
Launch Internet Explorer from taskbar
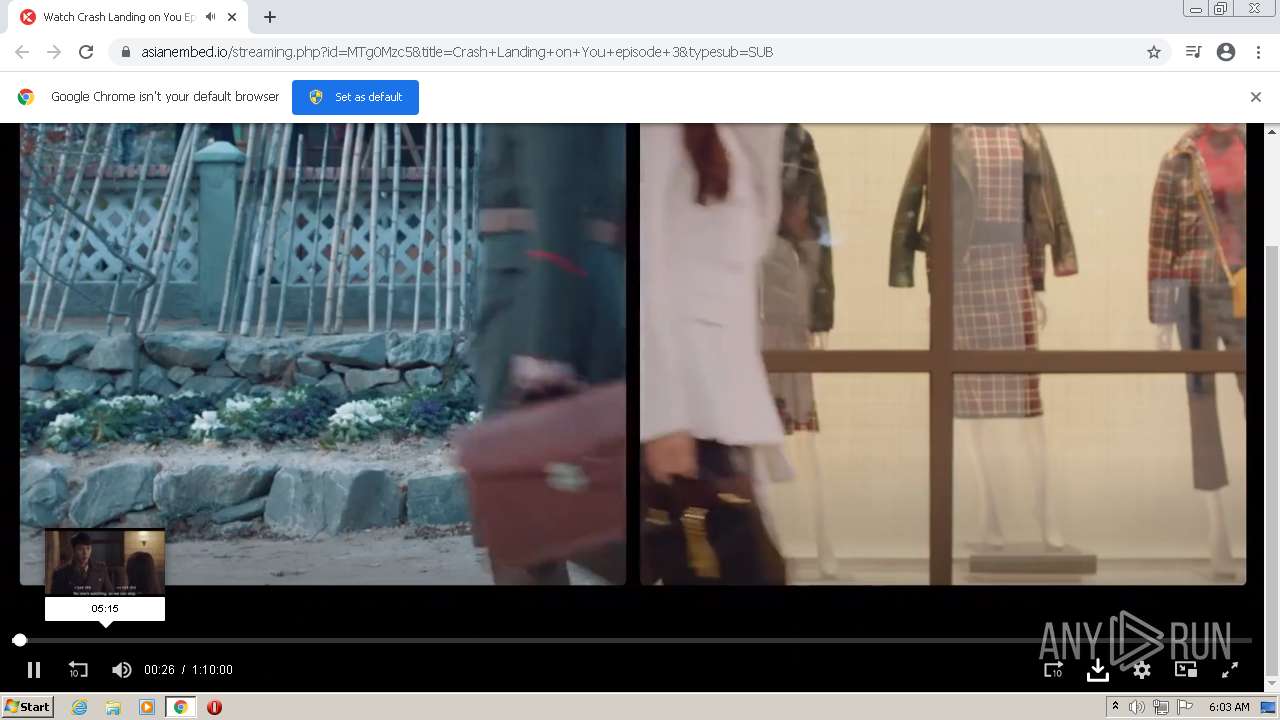(x=79, y=707)
